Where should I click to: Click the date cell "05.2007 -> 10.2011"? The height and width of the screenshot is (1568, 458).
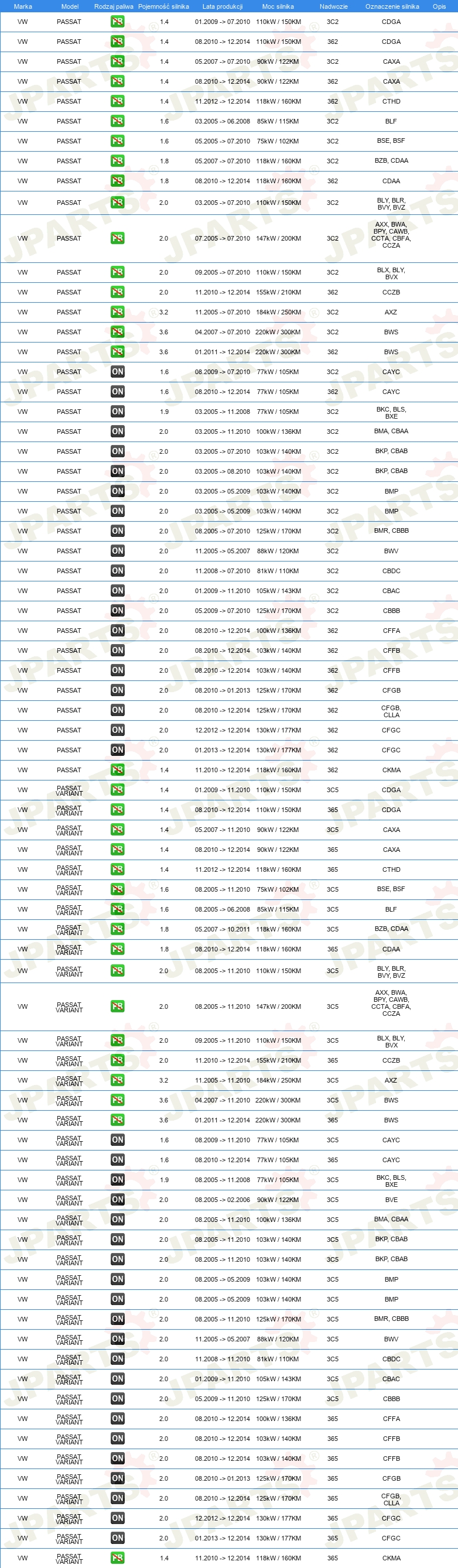tap(223, 929)
